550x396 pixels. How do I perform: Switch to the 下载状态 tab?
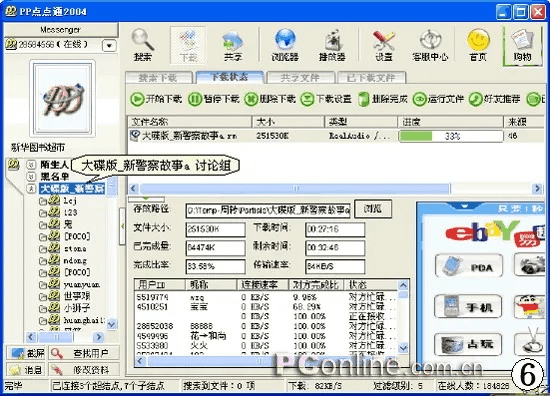point(230,77)
